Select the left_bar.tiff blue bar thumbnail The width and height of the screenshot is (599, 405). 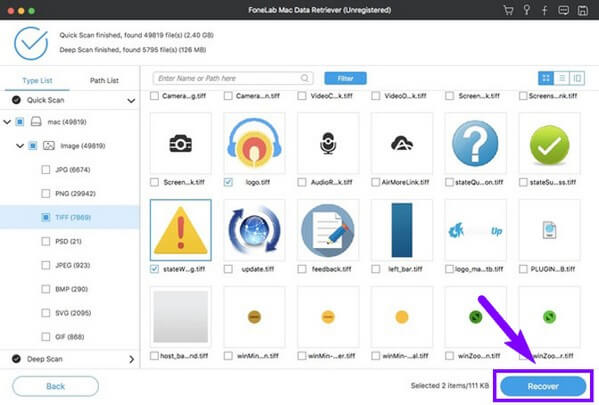(x=402, y=230)
